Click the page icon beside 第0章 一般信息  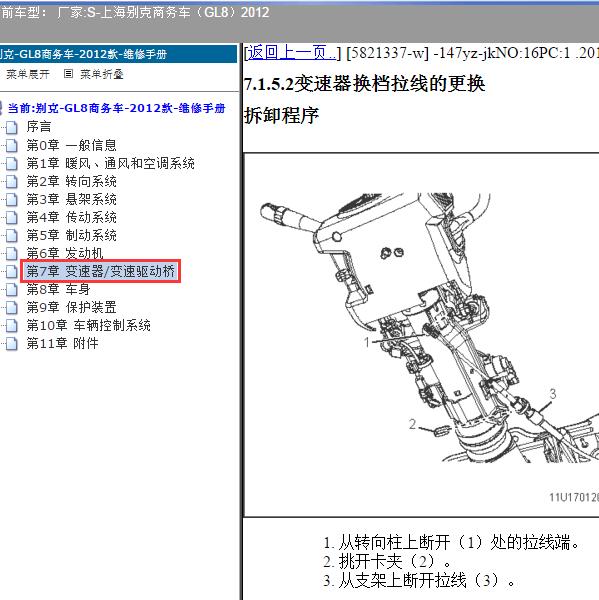pyautogui.click(x=12, y=145)
